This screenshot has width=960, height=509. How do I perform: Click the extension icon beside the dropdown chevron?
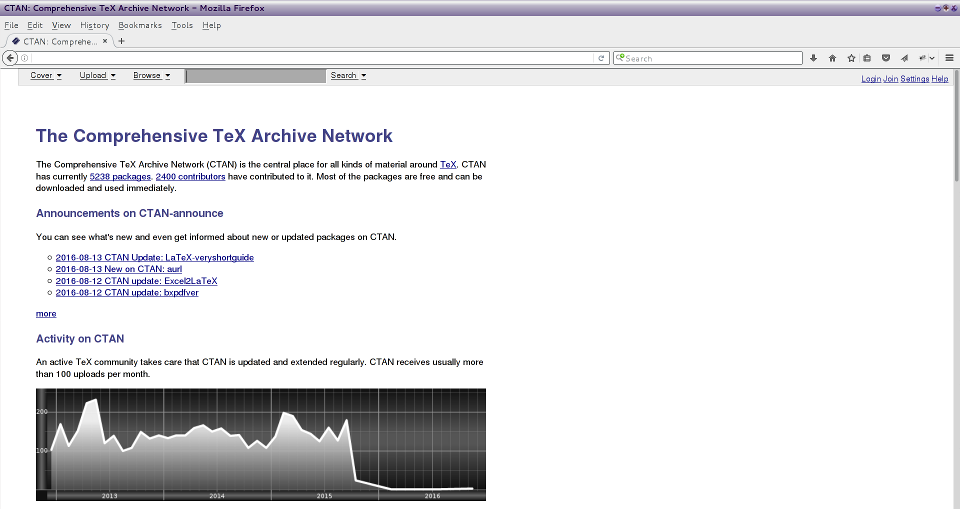click(x=922, y=58)
